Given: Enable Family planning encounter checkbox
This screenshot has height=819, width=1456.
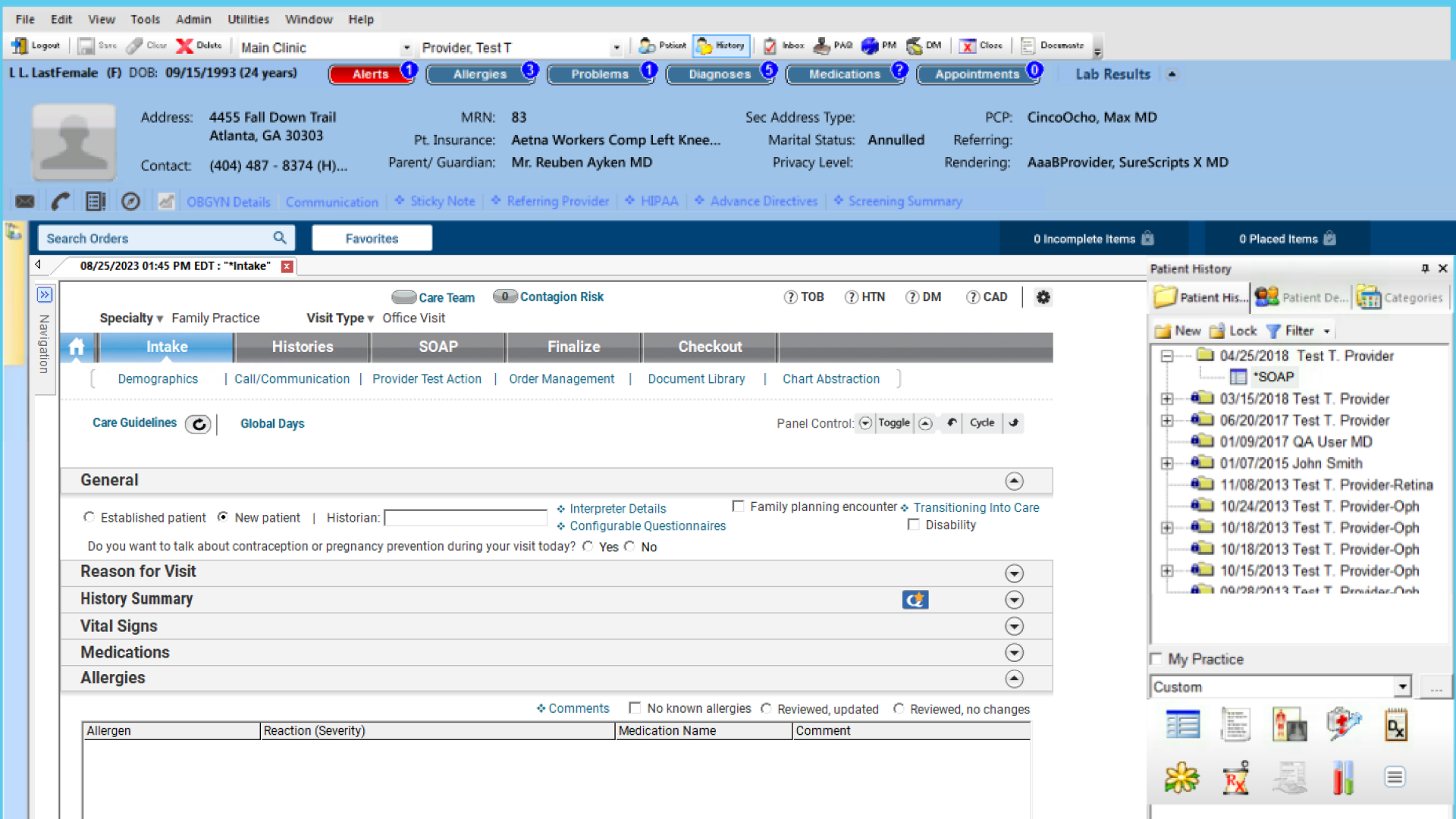Looking at the screenshot, I should [x=738, y=507].
